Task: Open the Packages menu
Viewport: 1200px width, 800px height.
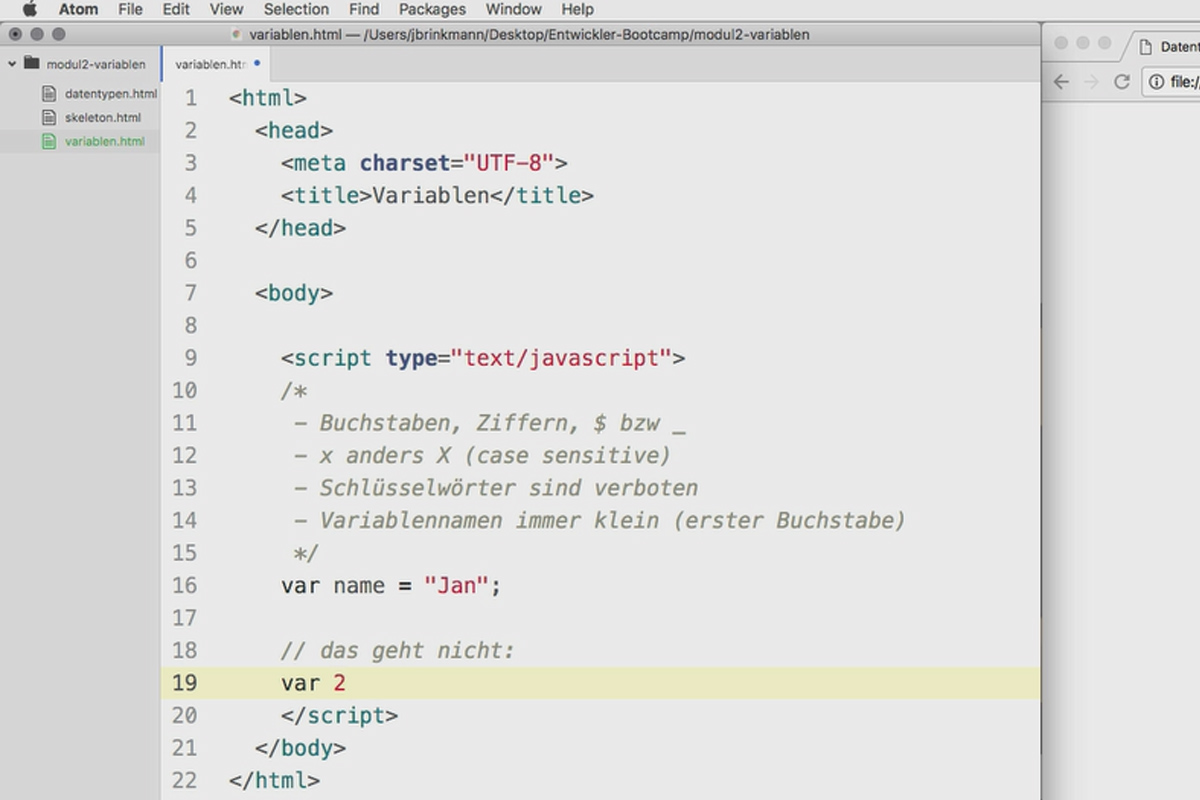Action: click(432, 10)
